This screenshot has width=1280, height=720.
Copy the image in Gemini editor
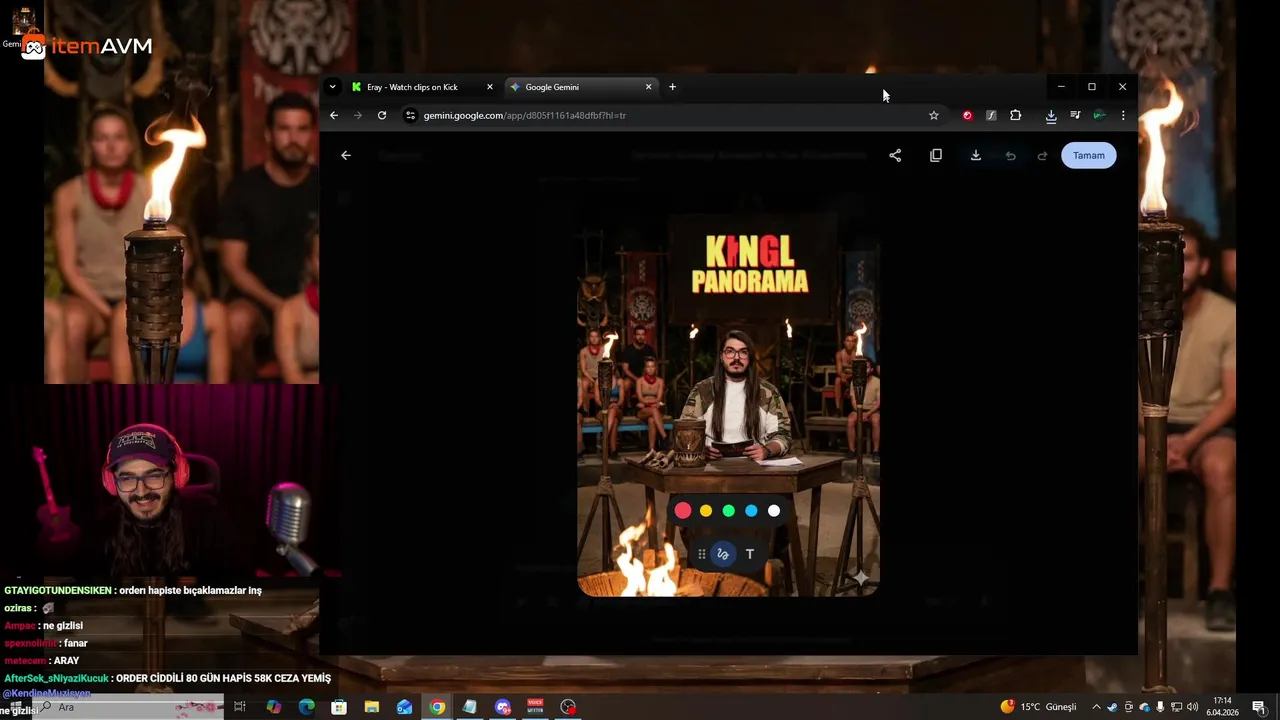point(936,155)
